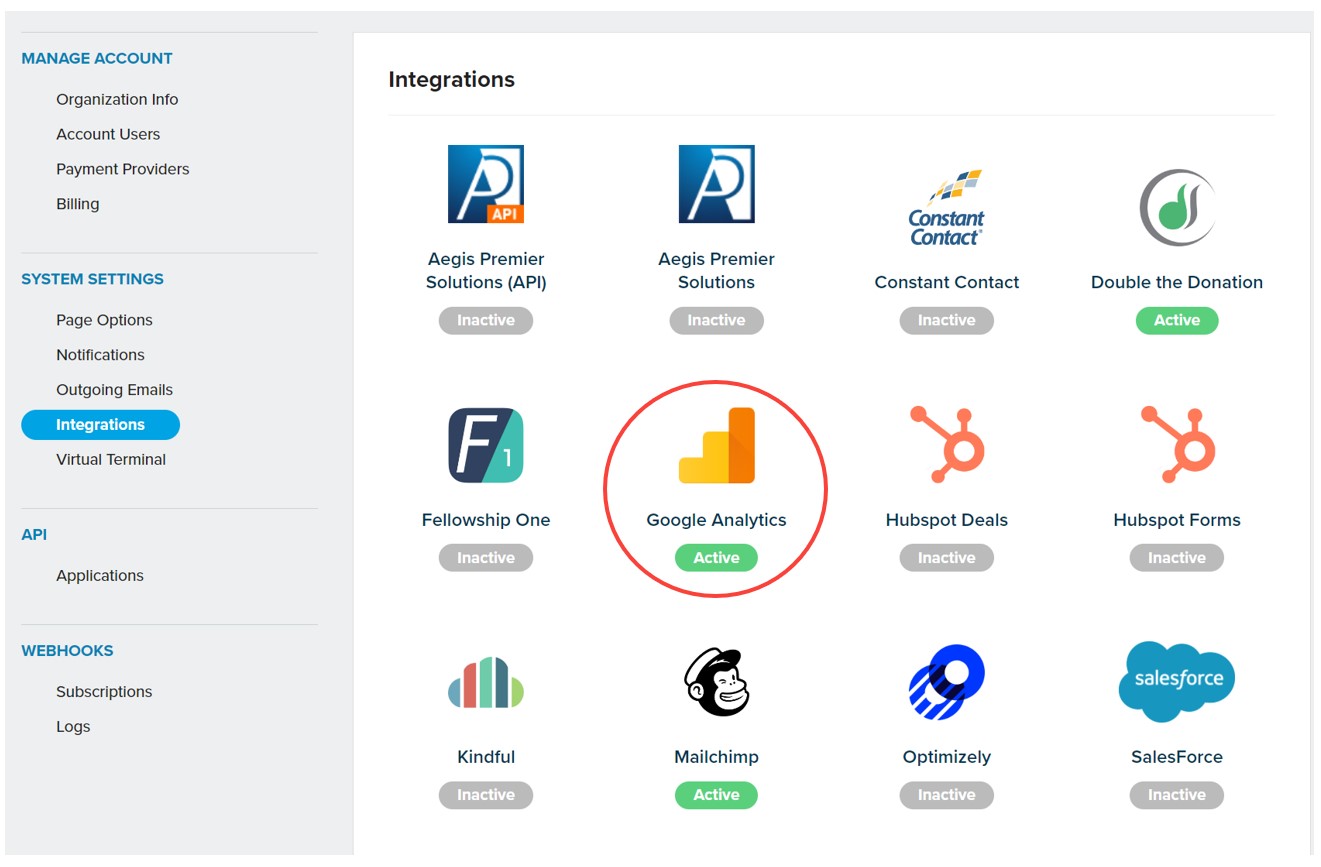Open the Mailchimp monkey icon
1321x867 pixels.
716,682
